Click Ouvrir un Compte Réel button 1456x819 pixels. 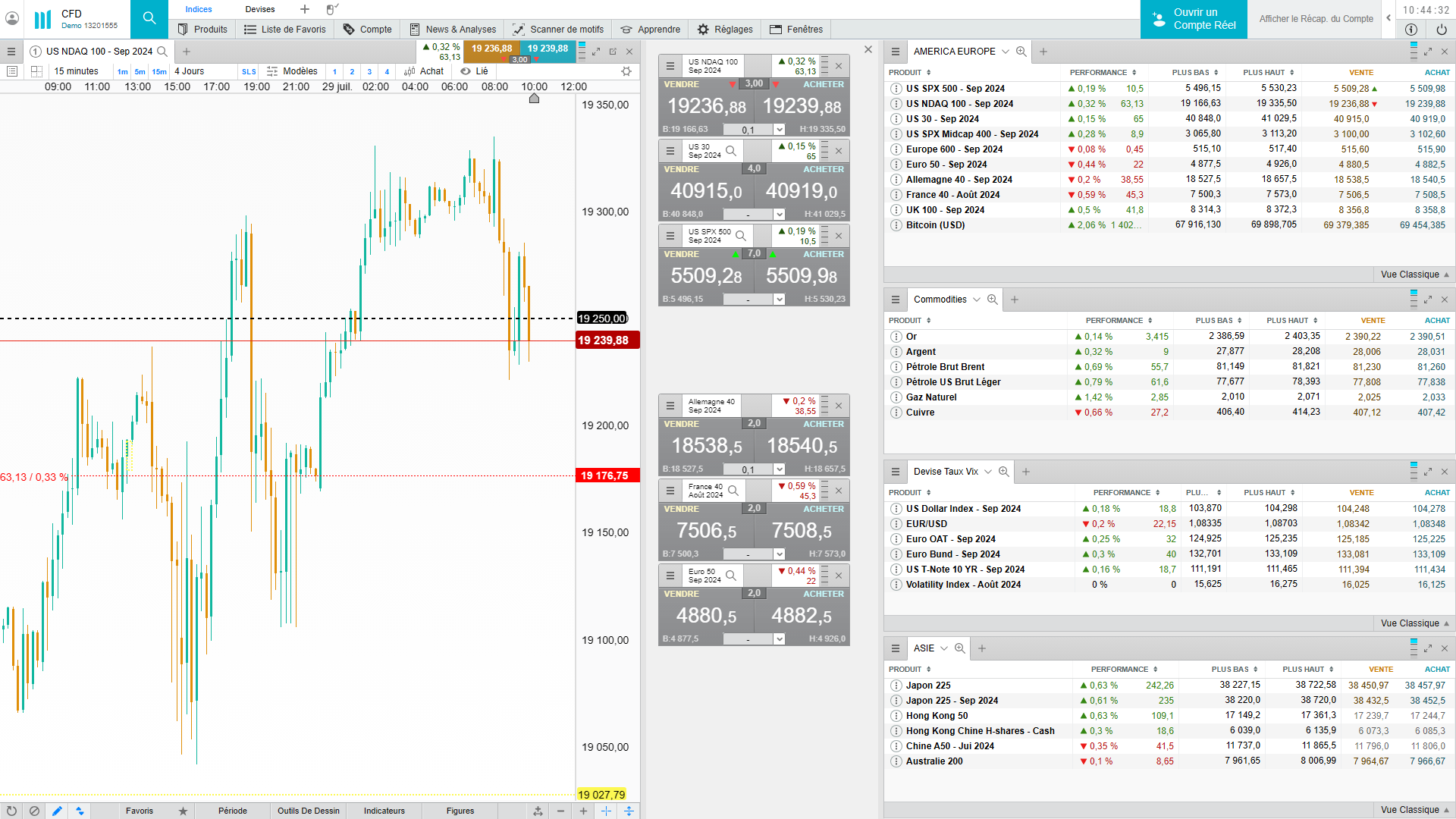pyautogui.click(x=1193, y=19)
